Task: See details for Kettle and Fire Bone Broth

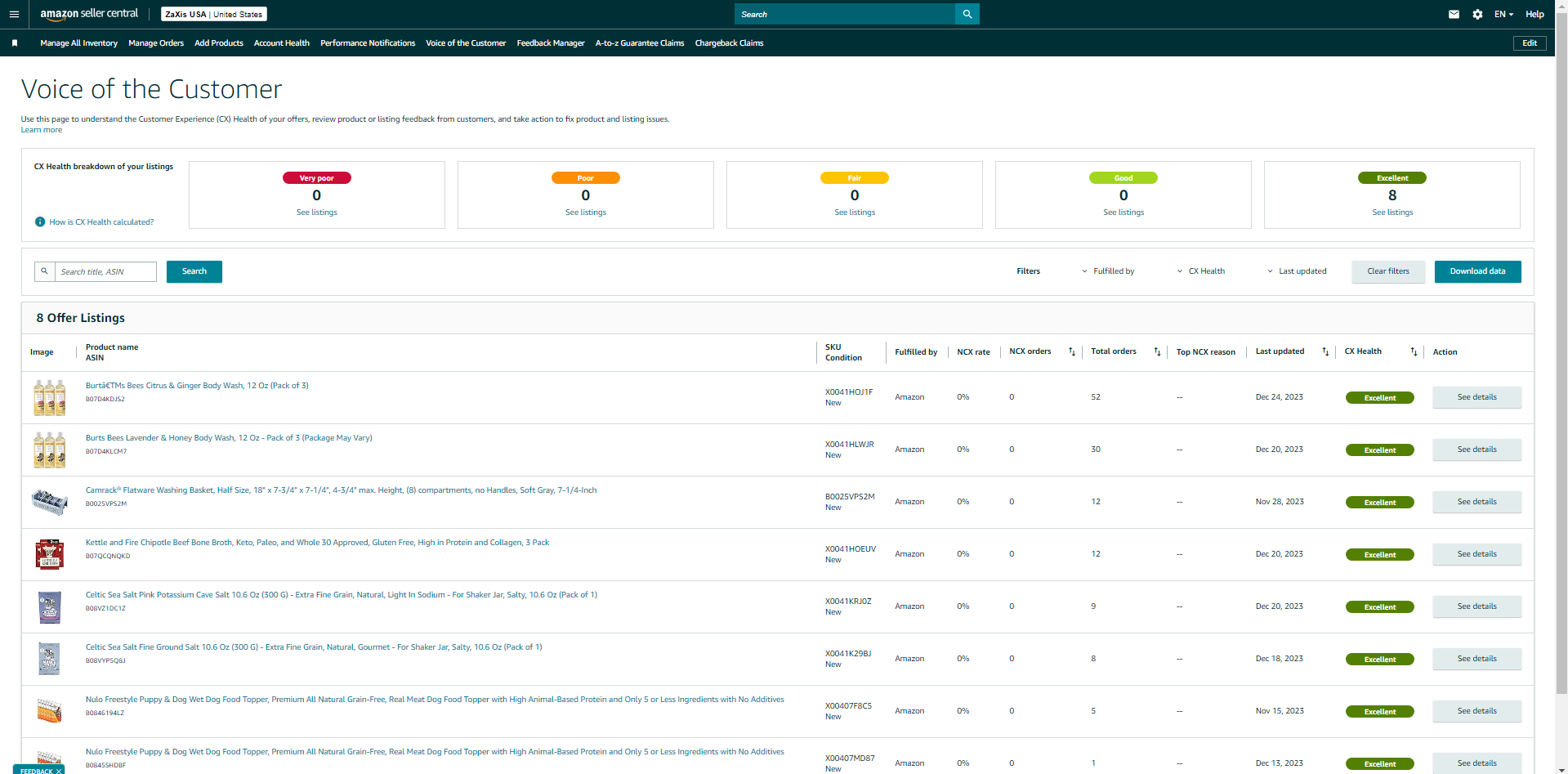Action: [x=1476, y=554]
